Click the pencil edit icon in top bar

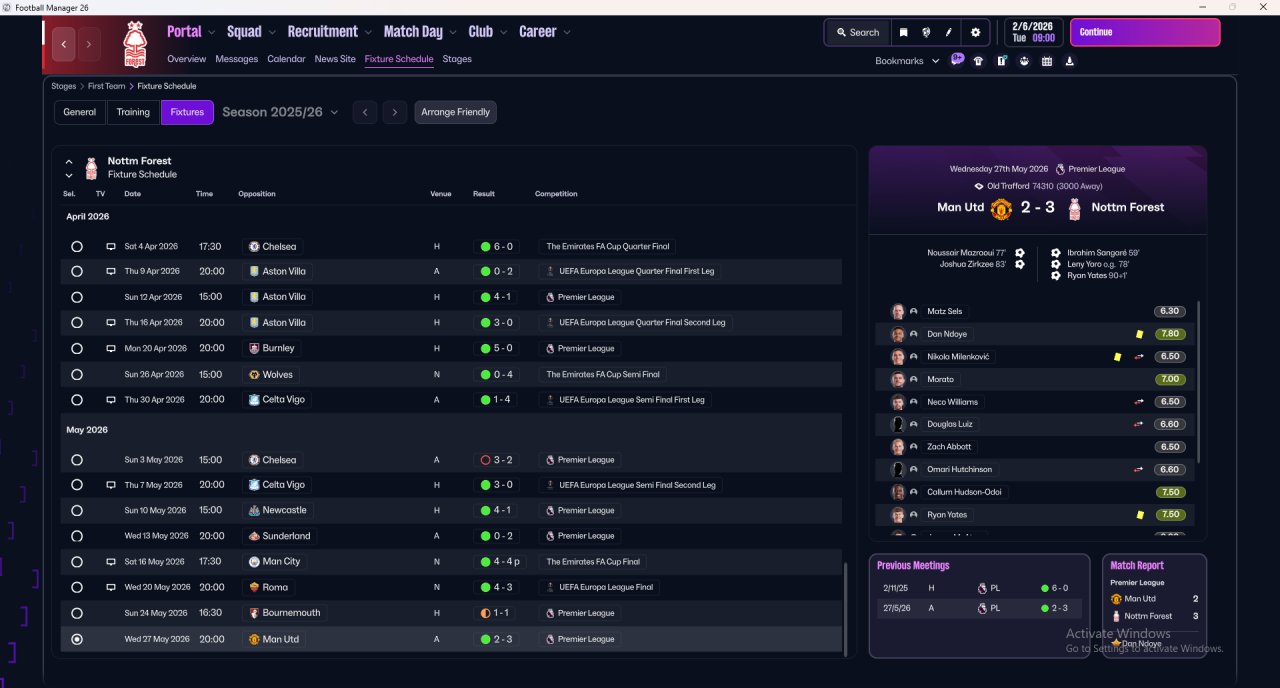click(949, 32)
